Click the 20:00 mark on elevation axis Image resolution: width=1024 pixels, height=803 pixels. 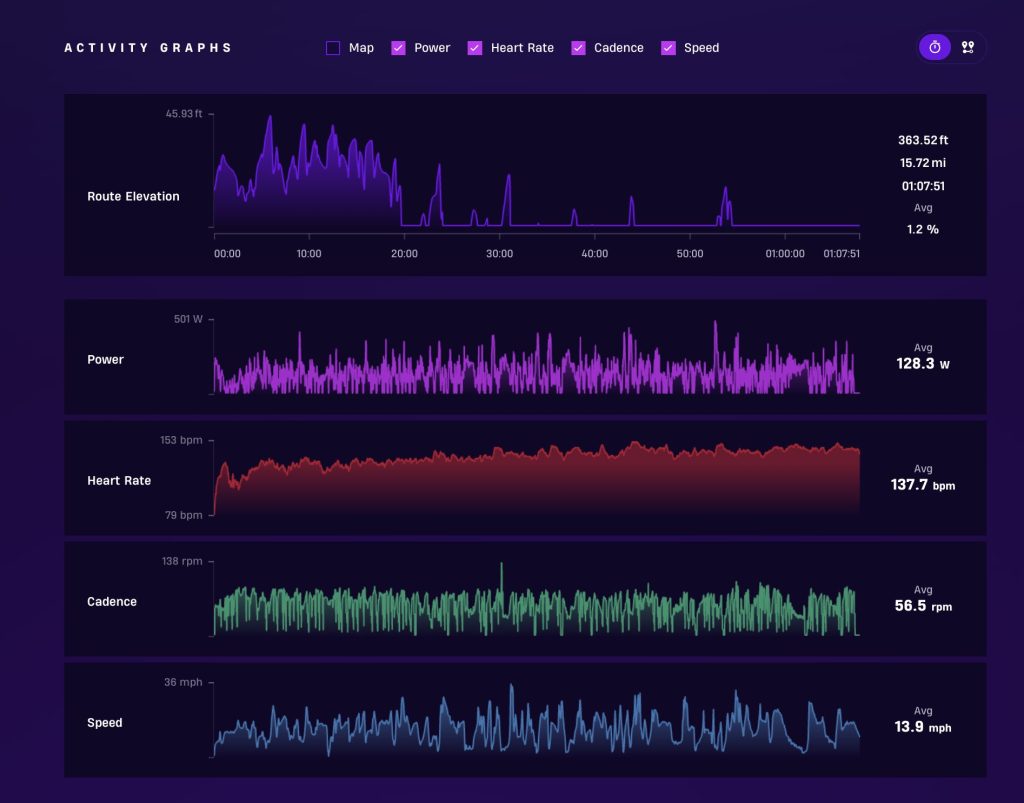coord(404,253)
